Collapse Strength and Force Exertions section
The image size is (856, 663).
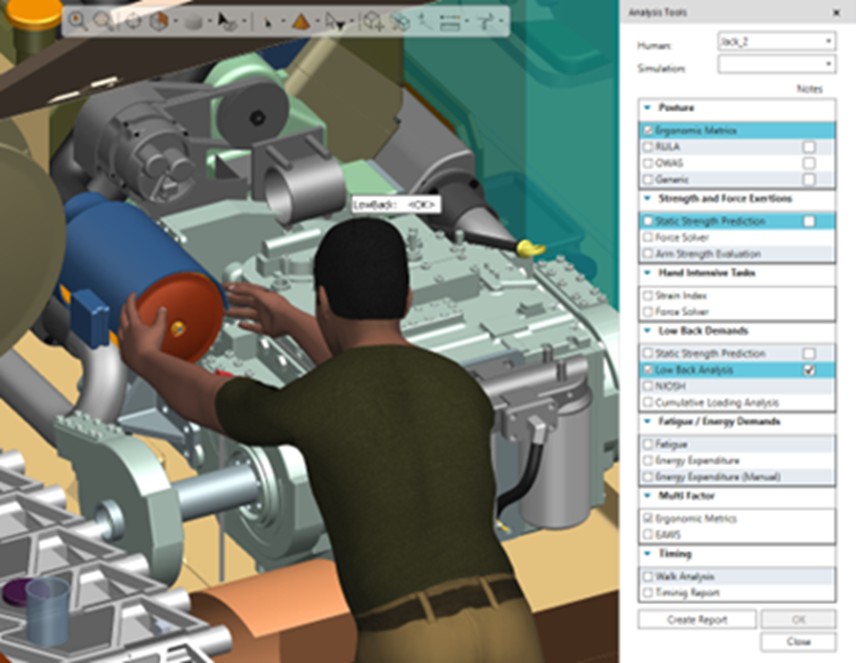point(647,198)
